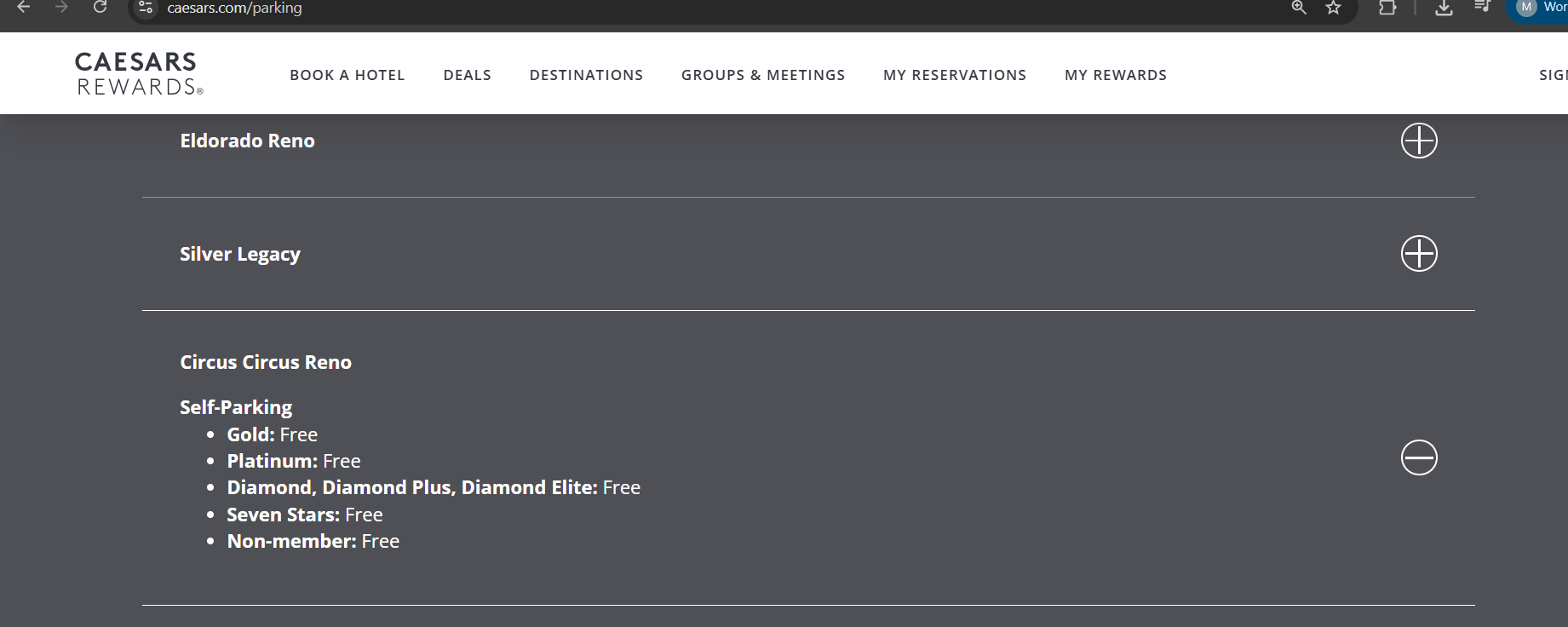Collapse Circus Circus Reno minus icon
Viewport: 1568px width, 627px height.
(1419, 457)
